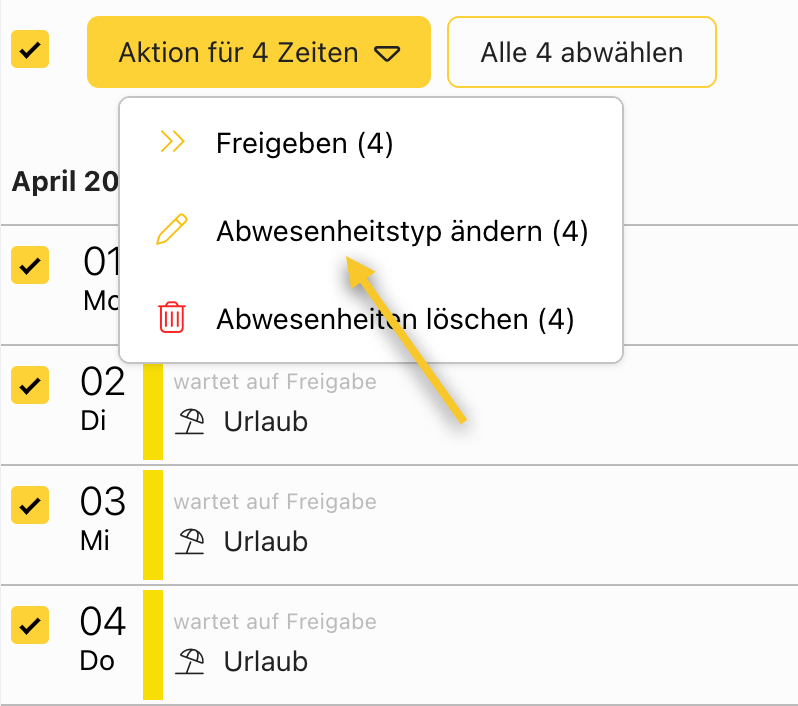
Task: Click the umbrella icon on 04 Do
Action: pos(190,661)
